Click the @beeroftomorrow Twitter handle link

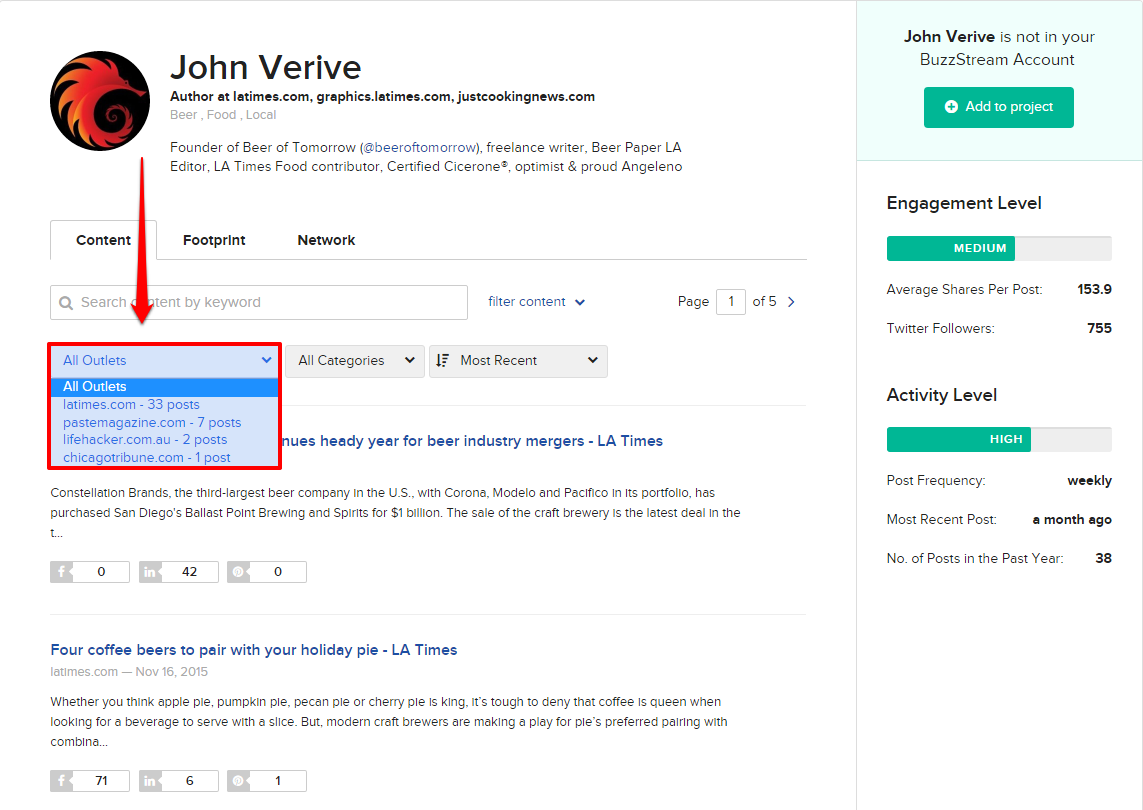[418, 147]
